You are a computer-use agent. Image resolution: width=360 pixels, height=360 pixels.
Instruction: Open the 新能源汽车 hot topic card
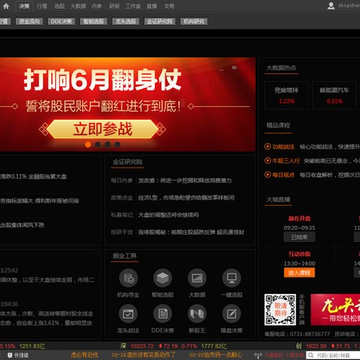coord(334,95)
